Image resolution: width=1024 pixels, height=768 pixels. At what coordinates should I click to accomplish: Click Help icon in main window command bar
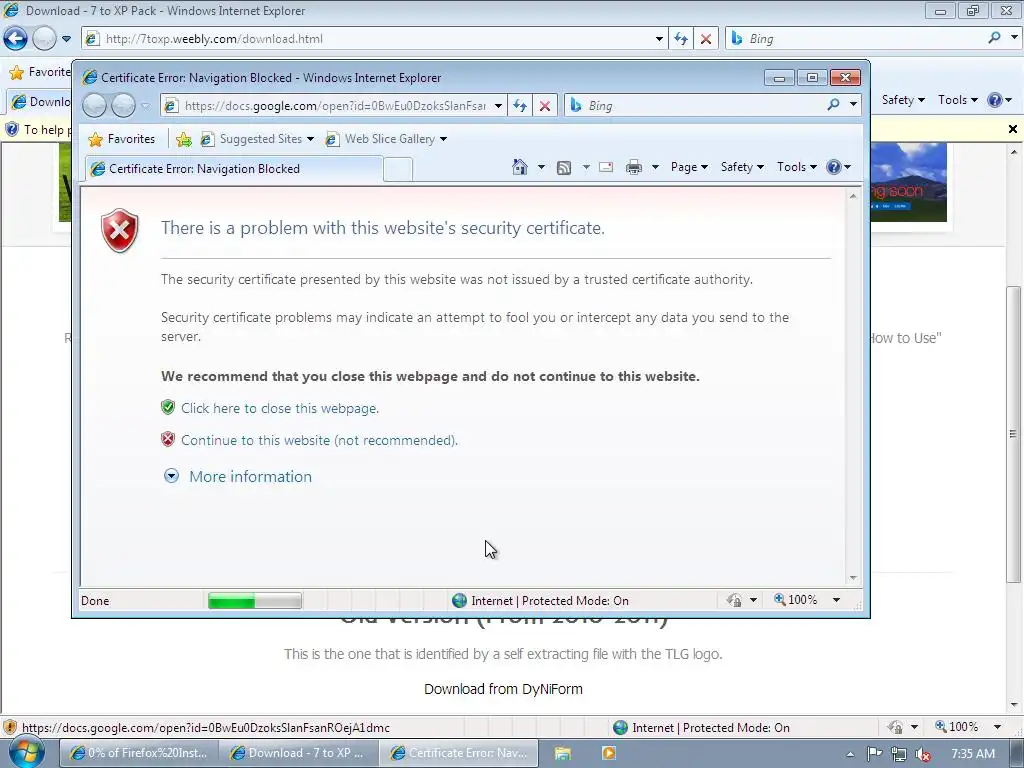(995, 100)
